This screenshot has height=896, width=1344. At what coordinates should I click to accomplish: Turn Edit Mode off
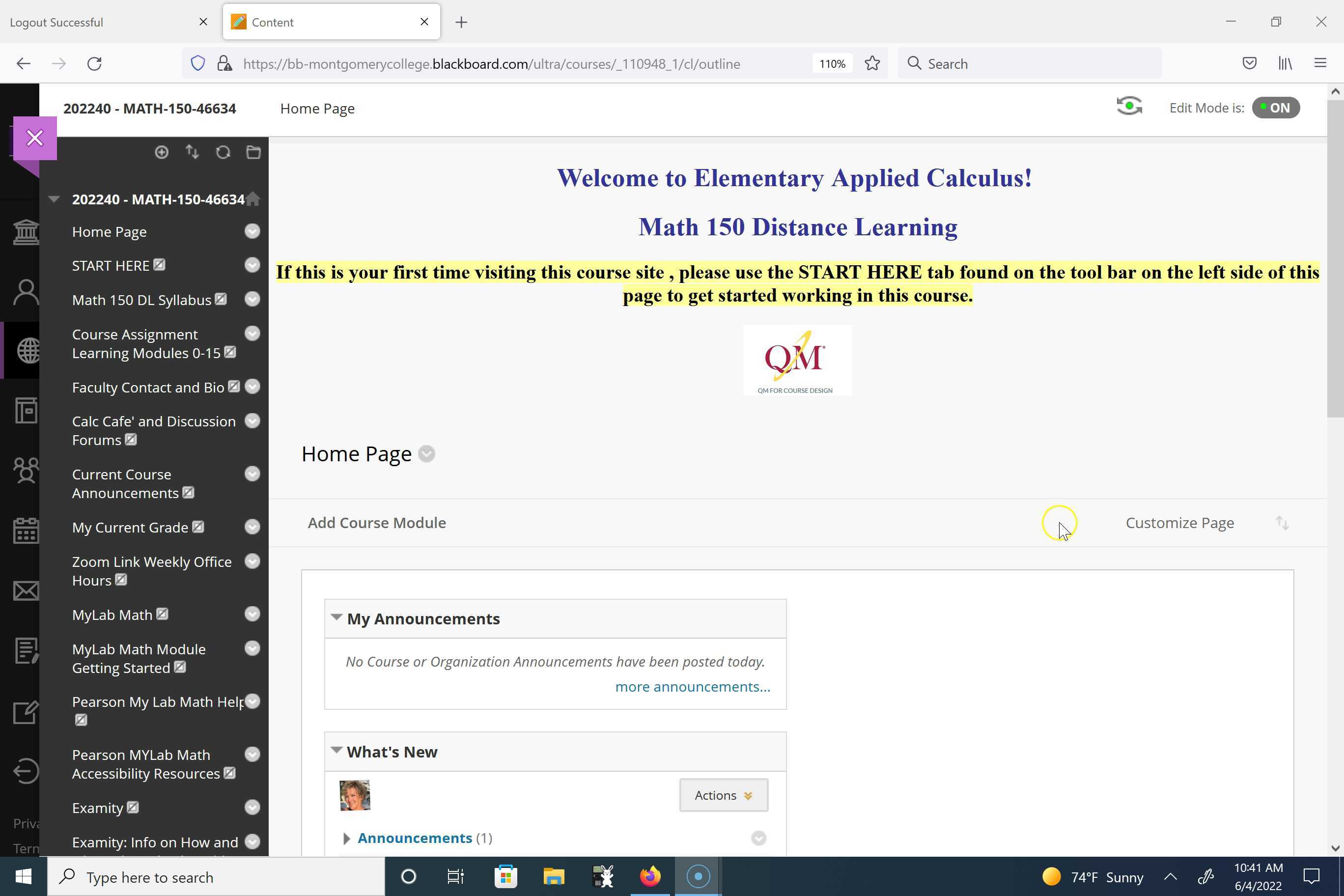click(x=1276, y=108)
